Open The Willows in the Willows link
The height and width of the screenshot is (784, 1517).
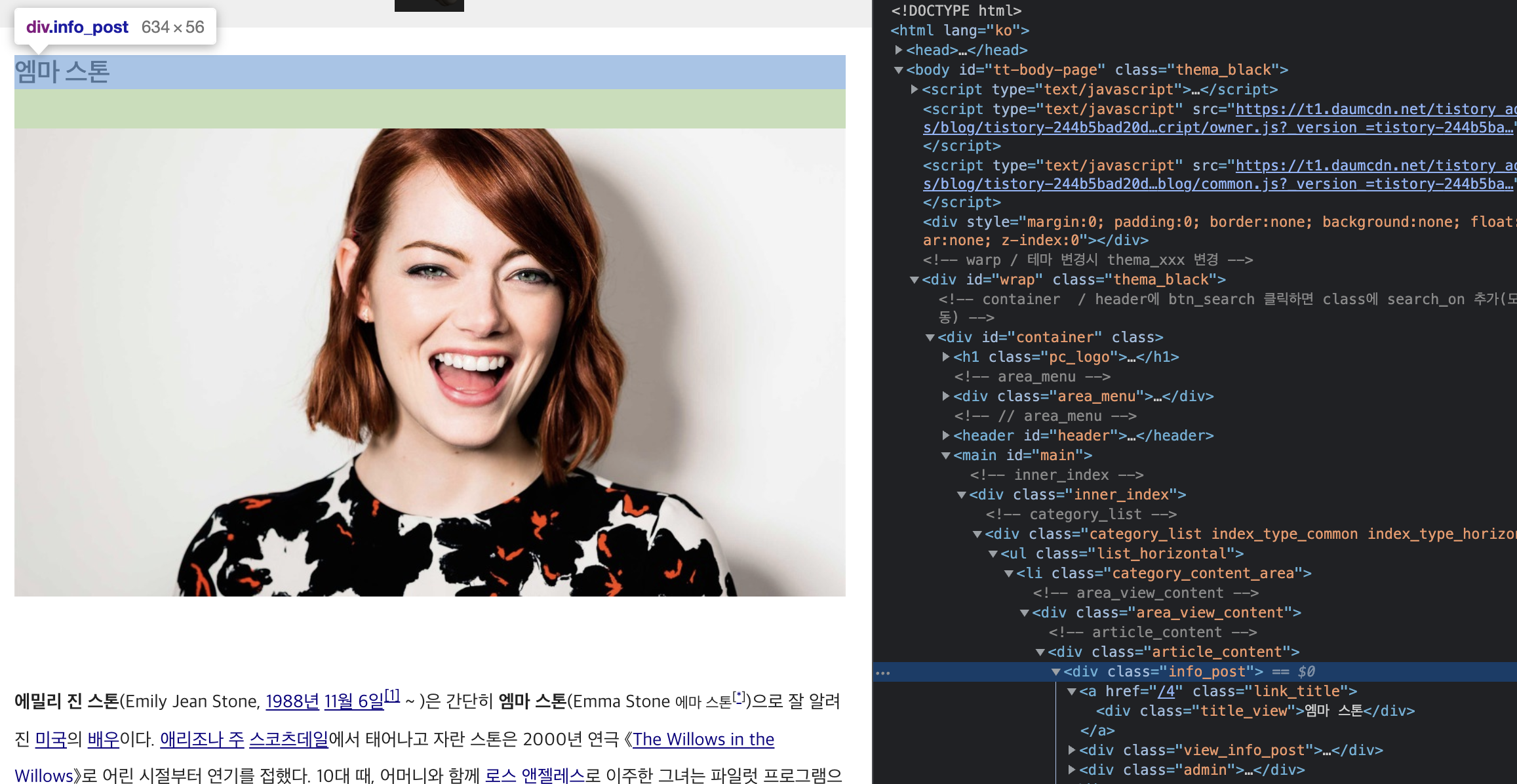tap(703, 739)
